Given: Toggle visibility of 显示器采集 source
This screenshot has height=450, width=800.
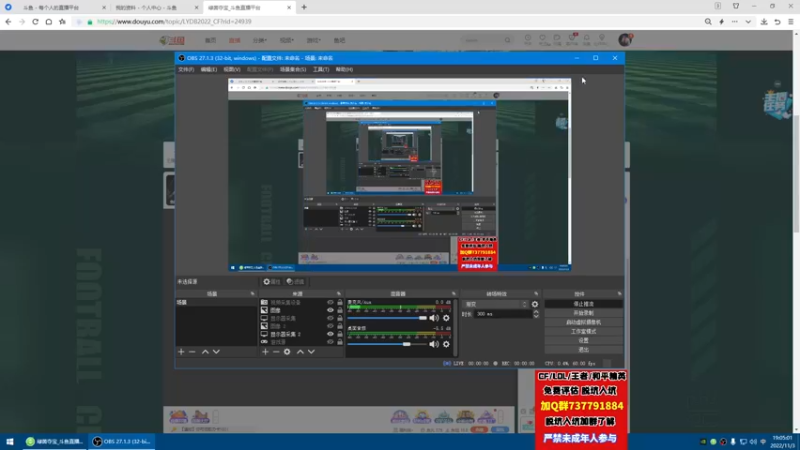Looking at the screenshot, I should (x=330, y=318).
